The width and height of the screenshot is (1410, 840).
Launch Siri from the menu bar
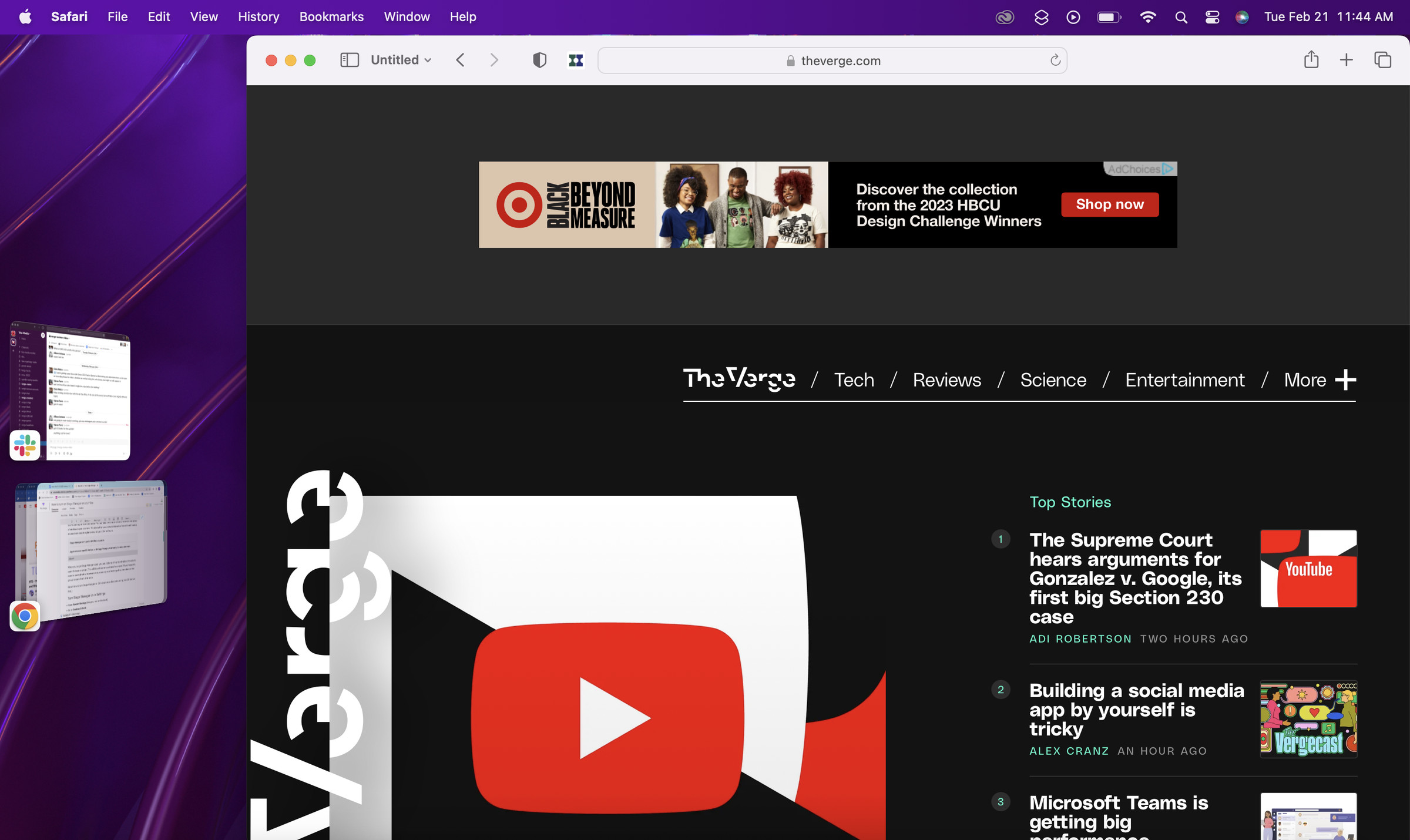point(1242,17)
